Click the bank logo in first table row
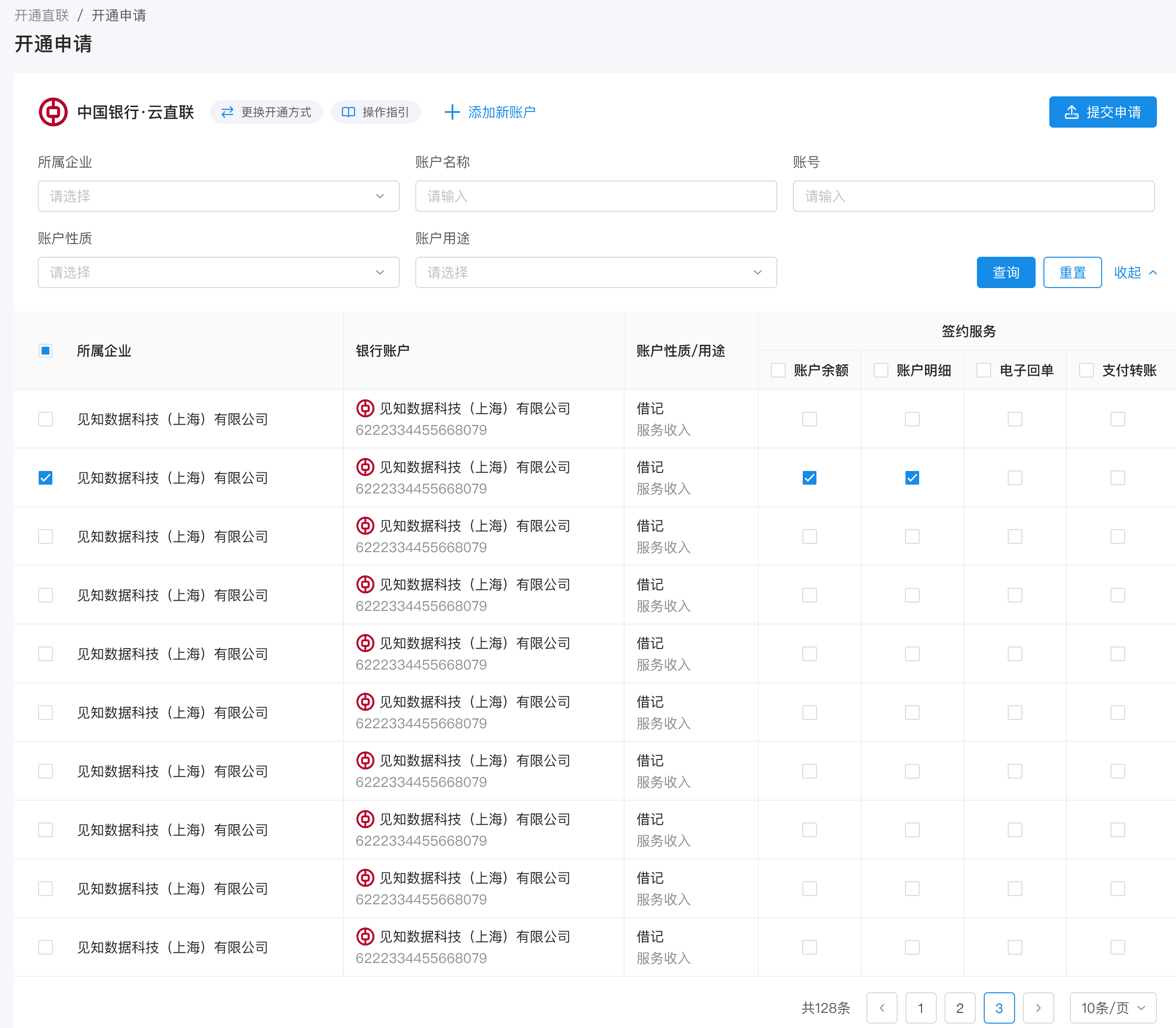The width and height of the screenshot is (1176, 1028). tap(365, 408)
